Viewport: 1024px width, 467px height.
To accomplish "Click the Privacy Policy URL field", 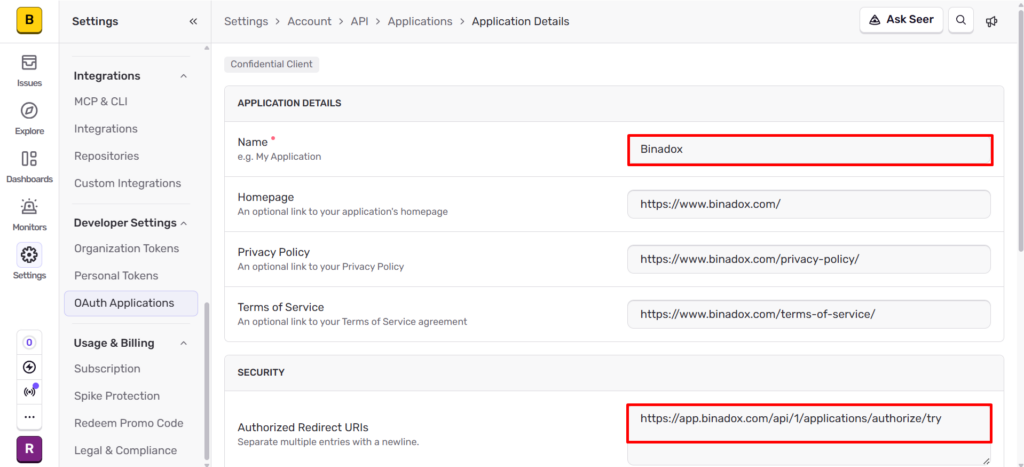I will (808, 259).
